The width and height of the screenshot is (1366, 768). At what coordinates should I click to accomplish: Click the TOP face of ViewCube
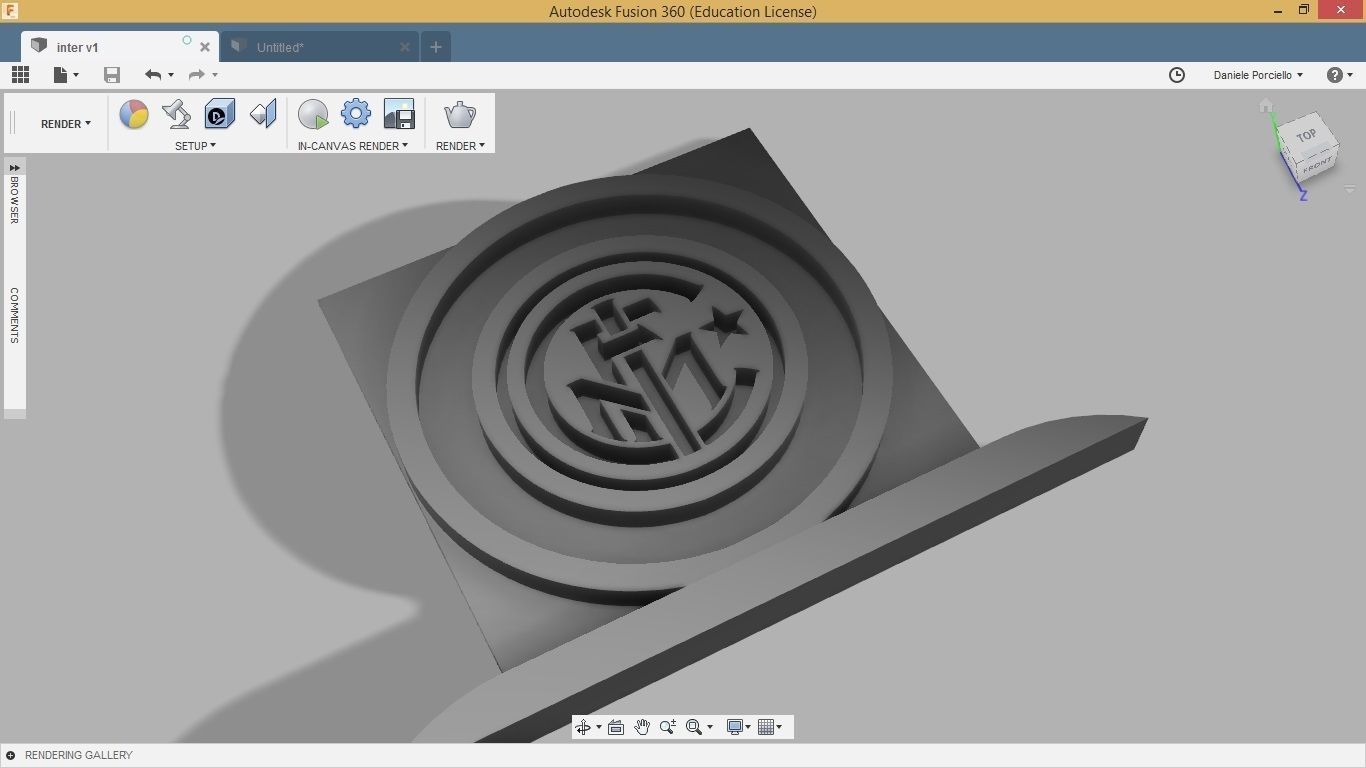(x=1305, y=136)
